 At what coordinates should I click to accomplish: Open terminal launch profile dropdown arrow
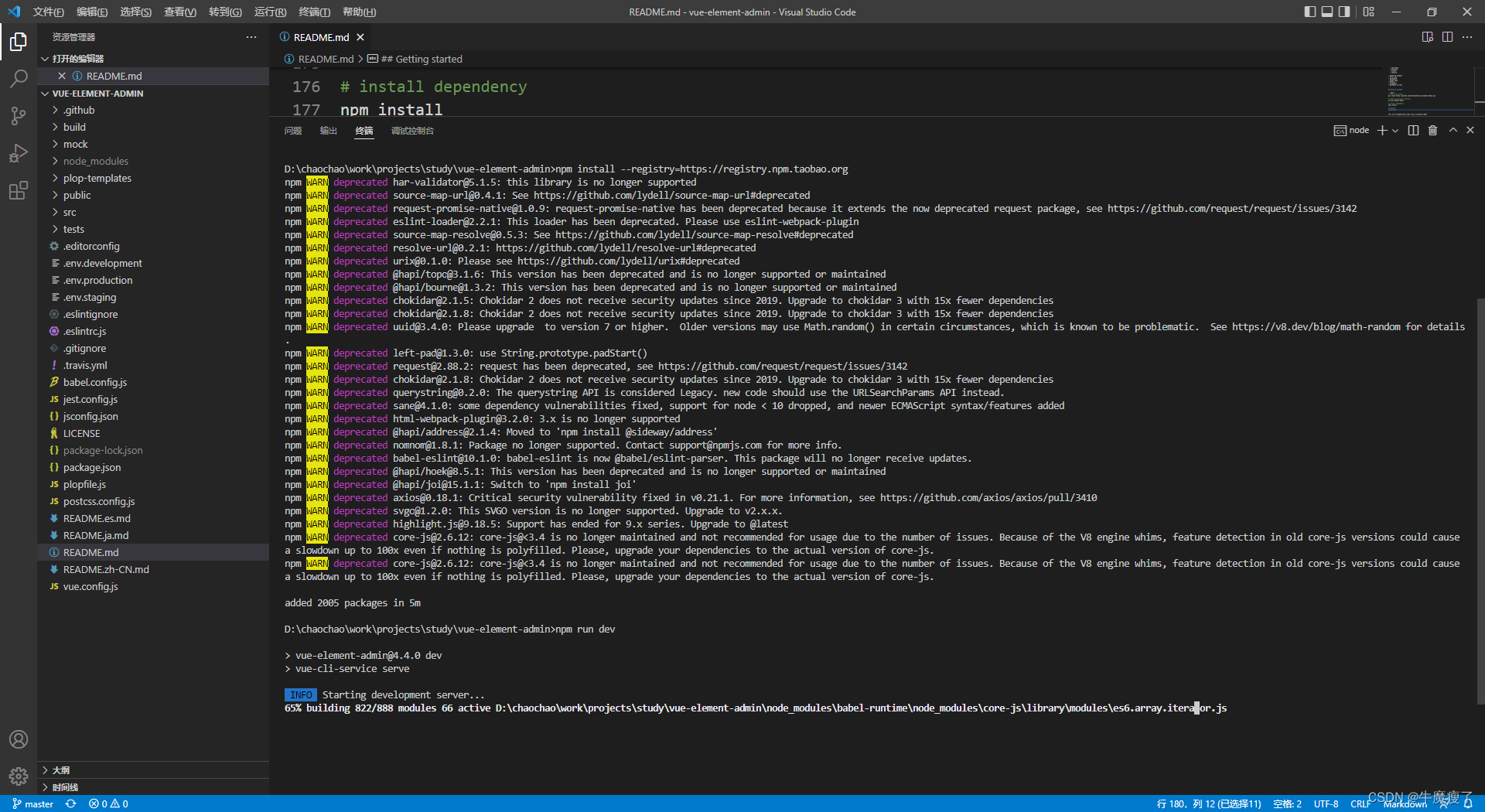click(x=1395, y=130)
